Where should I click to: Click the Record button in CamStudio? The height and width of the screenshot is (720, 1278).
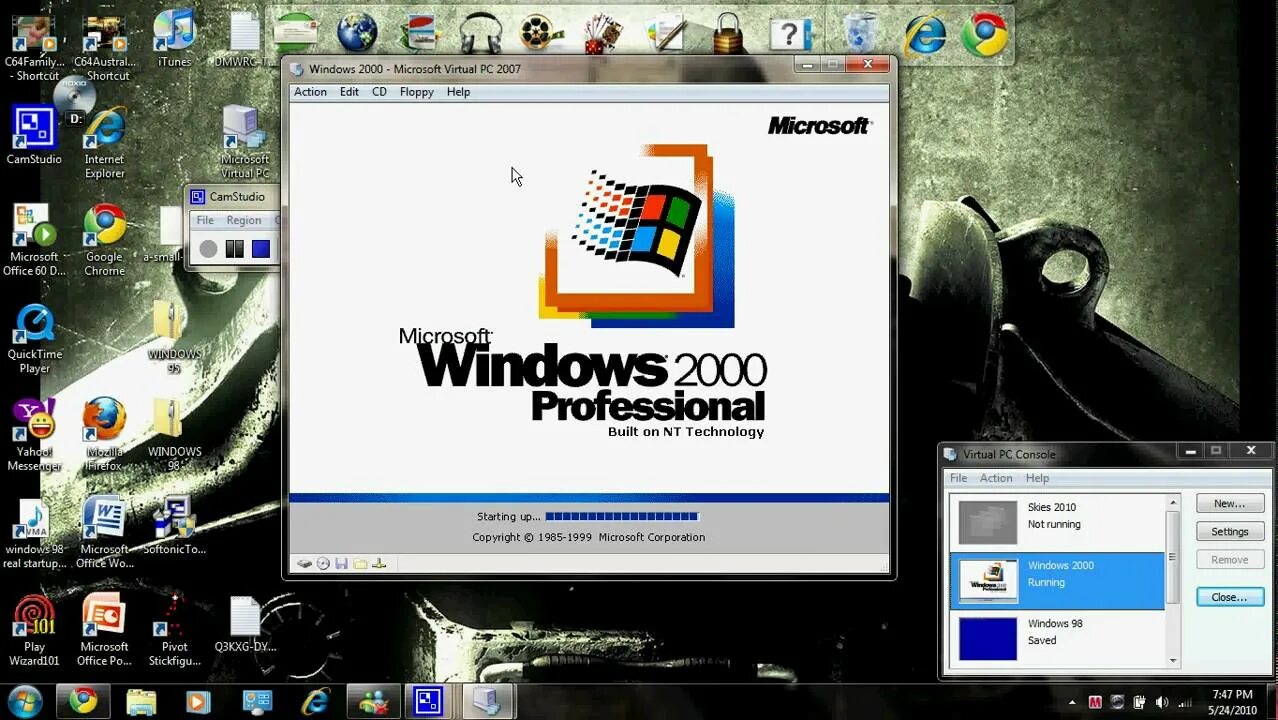[207, 248]
